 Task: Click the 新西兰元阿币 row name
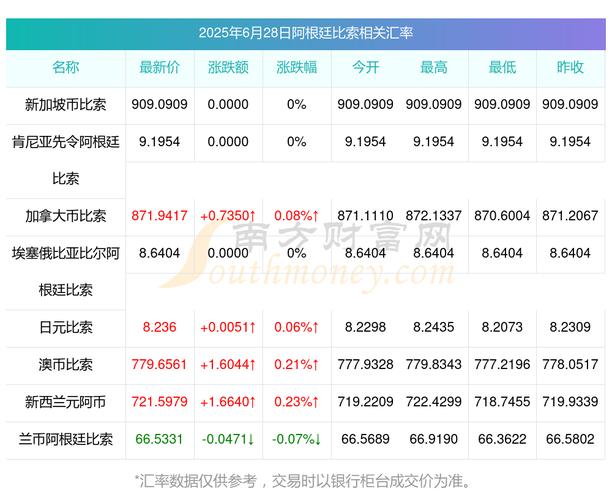[x=66, y=401]
